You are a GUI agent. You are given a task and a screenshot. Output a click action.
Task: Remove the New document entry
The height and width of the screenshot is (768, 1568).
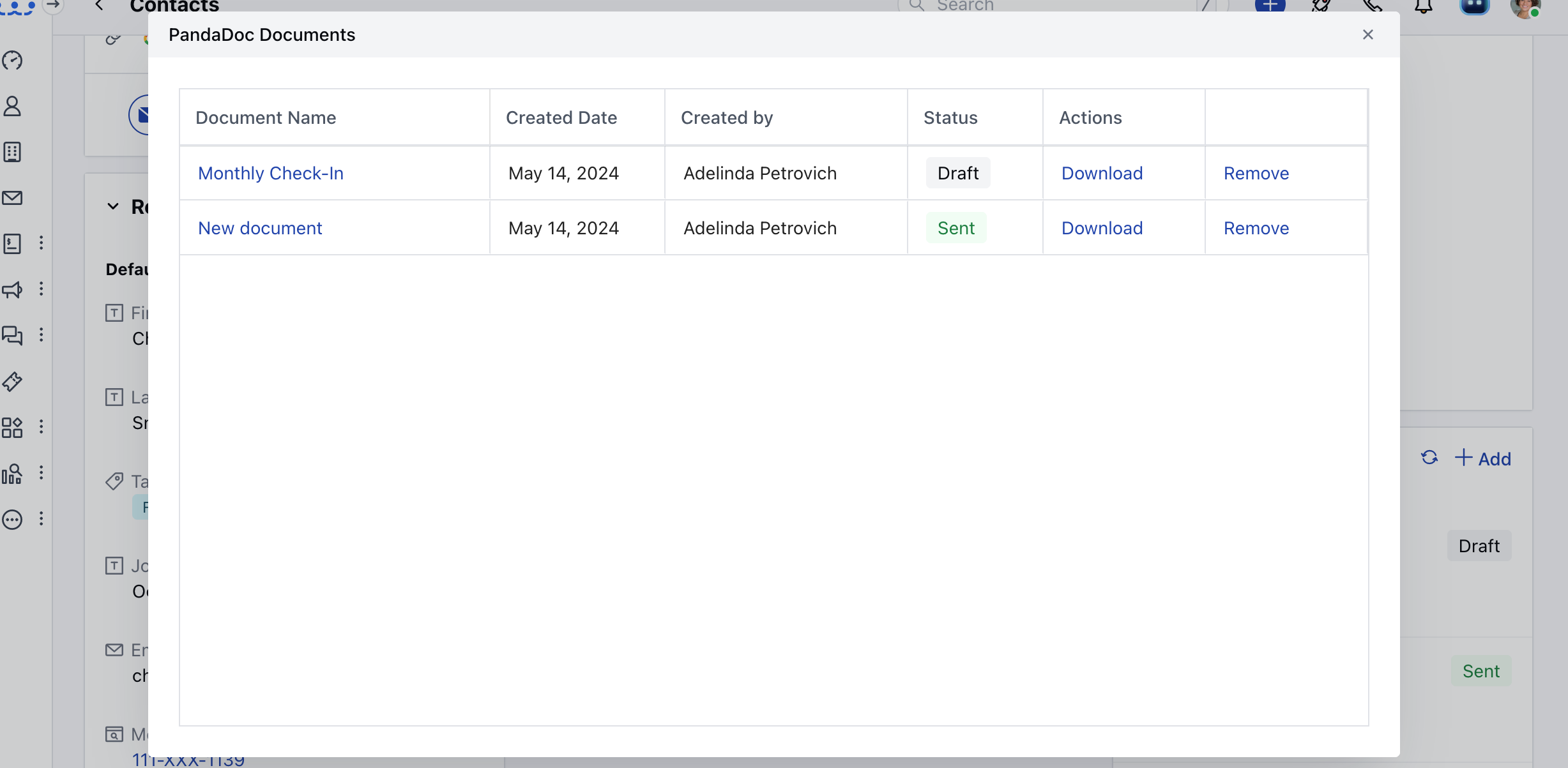pyautogui.click(x=1256, y=228)
